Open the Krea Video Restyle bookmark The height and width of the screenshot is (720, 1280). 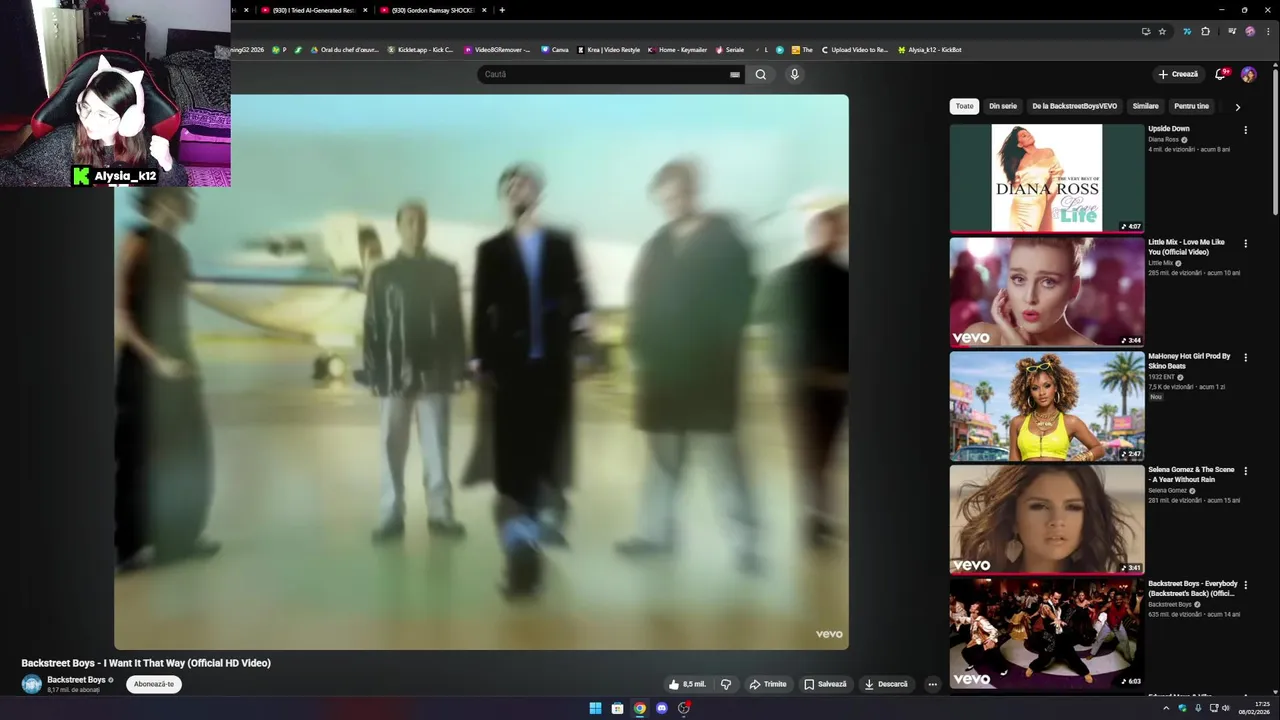coord(609,49)
